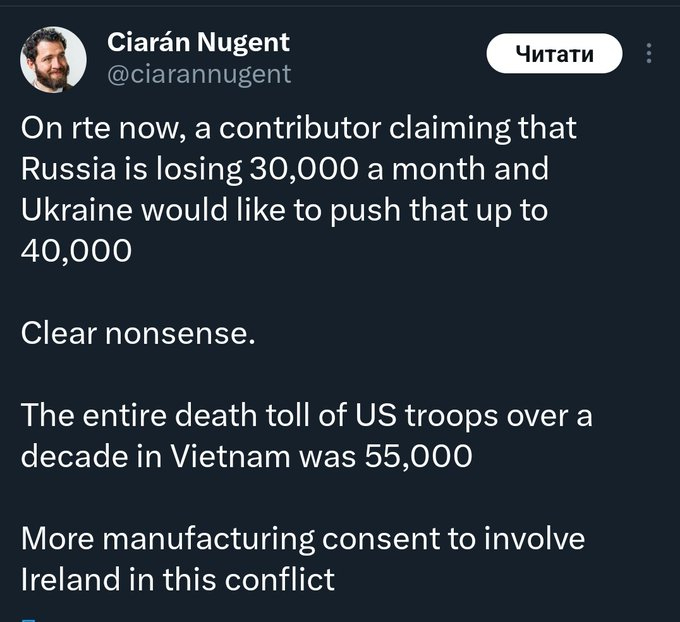
Task: Click the "30,000 a month" text
Action: (x=334, y=169)
